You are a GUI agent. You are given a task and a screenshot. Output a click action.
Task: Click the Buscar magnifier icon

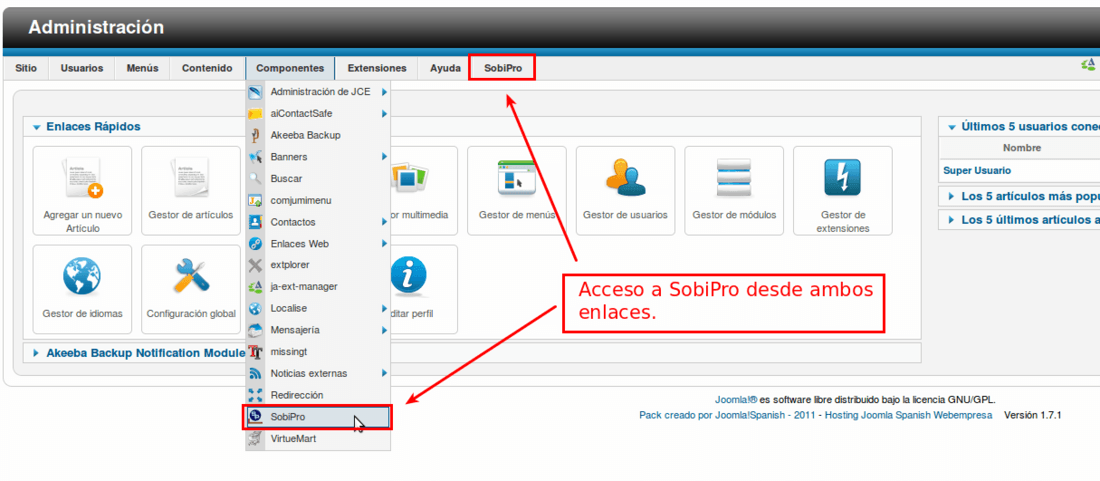[x=255, y=179]
